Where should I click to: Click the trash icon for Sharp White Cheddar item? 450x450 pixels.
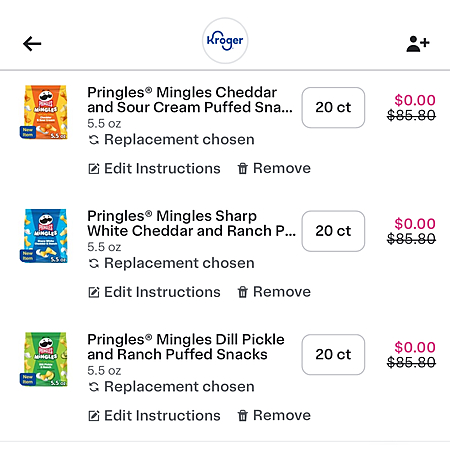tap(242, 292)
